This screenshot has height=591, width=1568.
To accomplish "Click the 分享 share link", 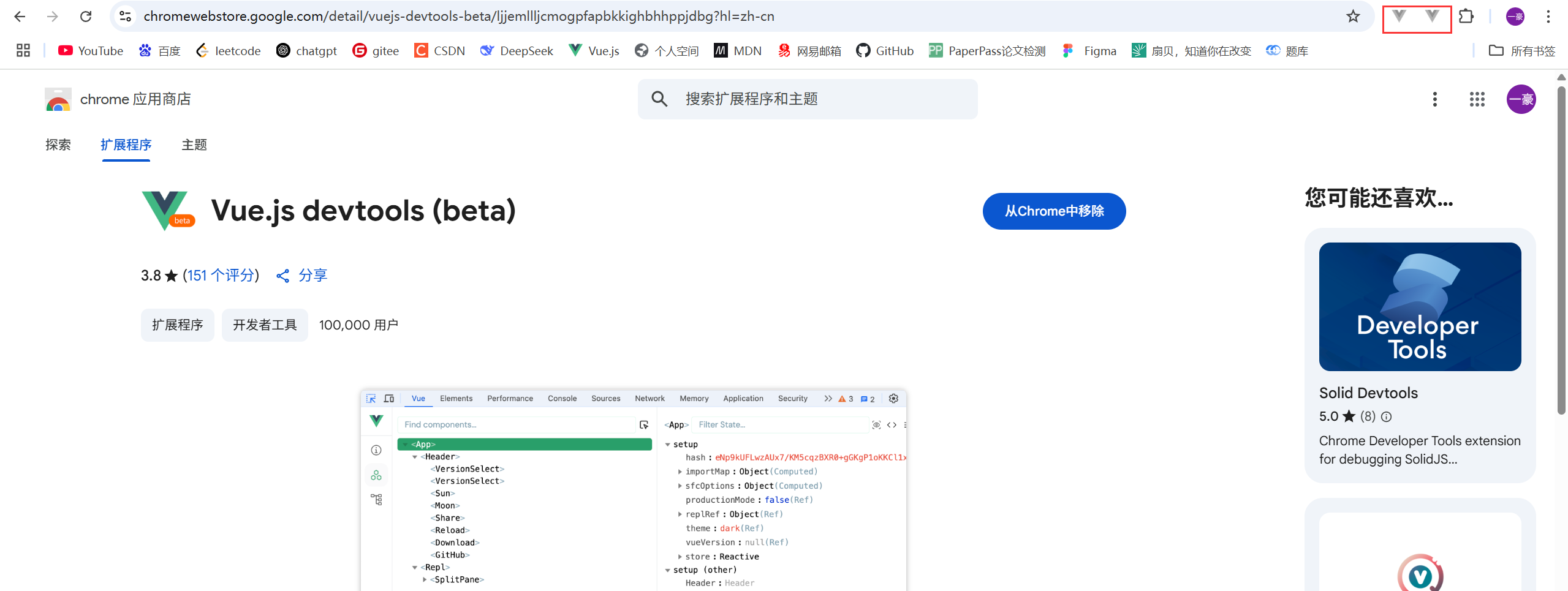I will [x=301, y=276].
